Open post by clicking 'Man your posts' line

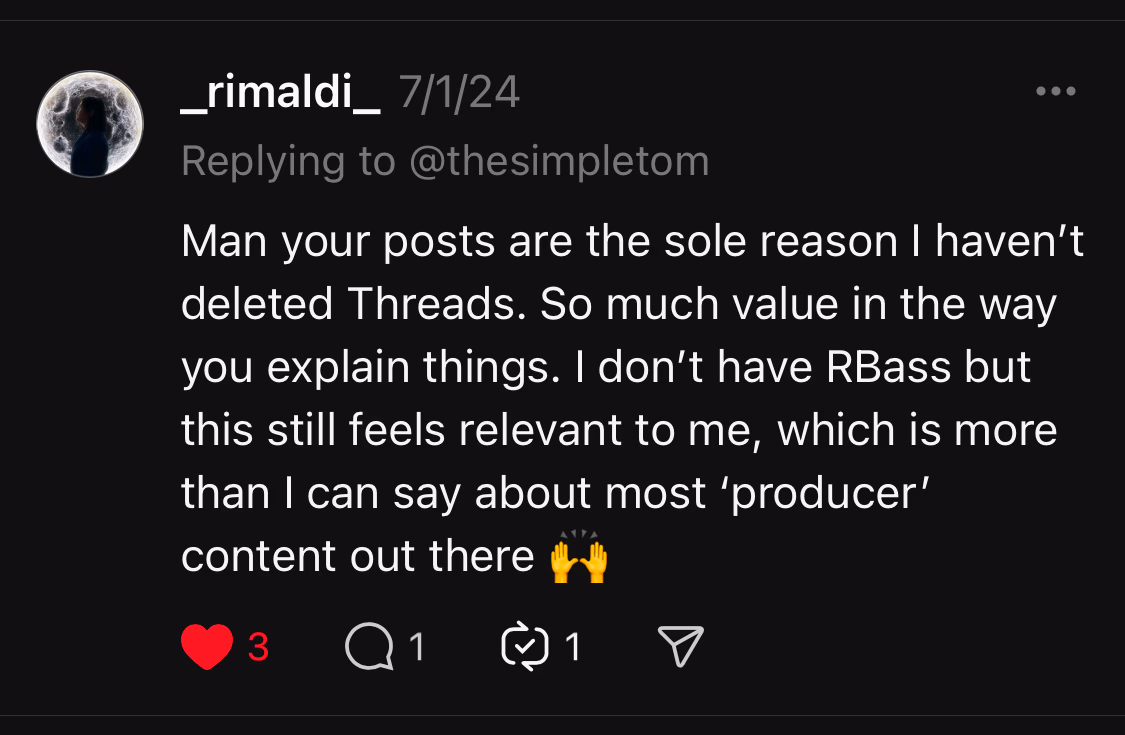click(630, 243)
